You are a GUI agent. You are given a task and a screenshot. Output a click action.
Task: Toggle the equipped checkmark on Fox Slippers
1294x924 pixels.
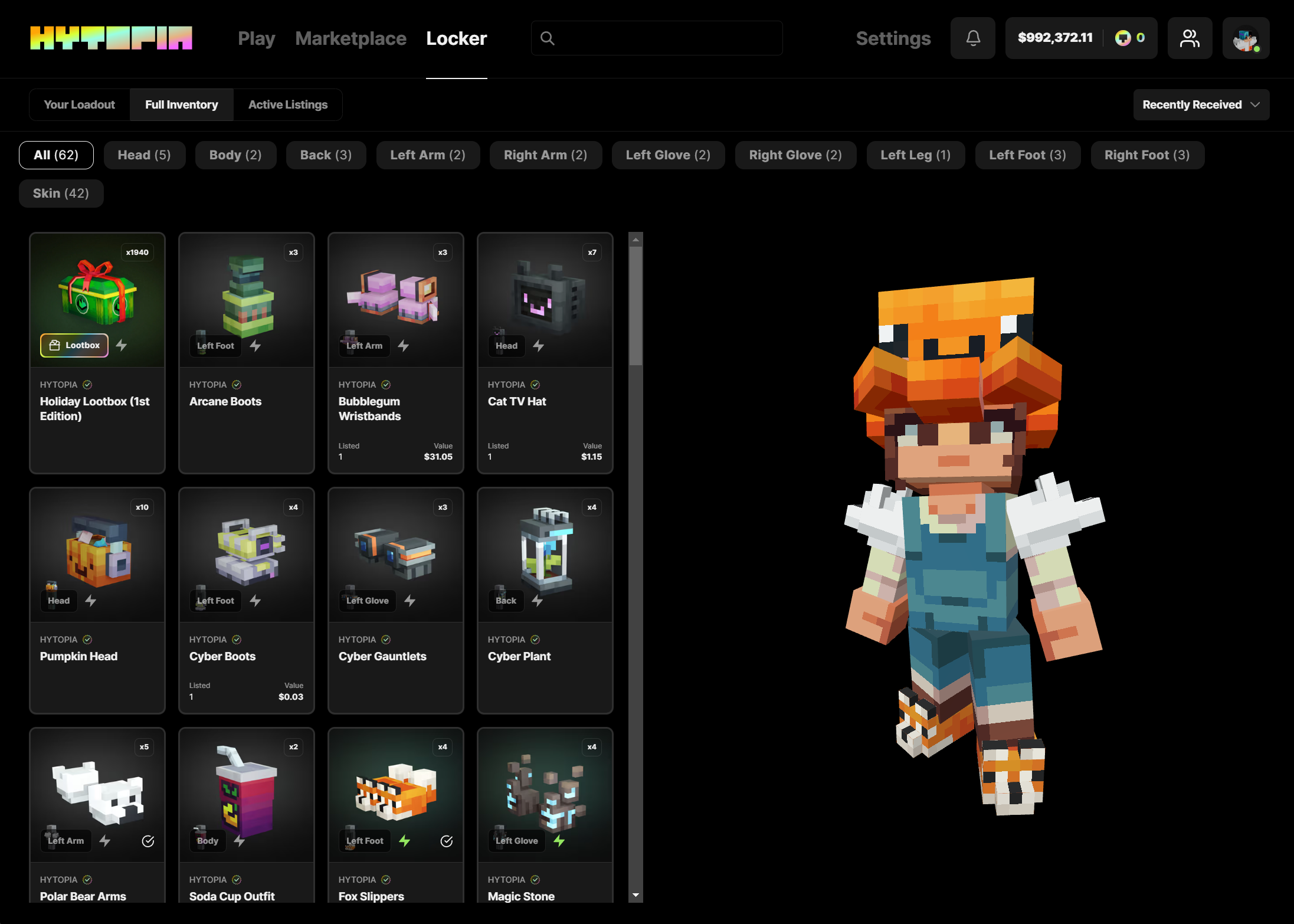click(x=447, y=841)
